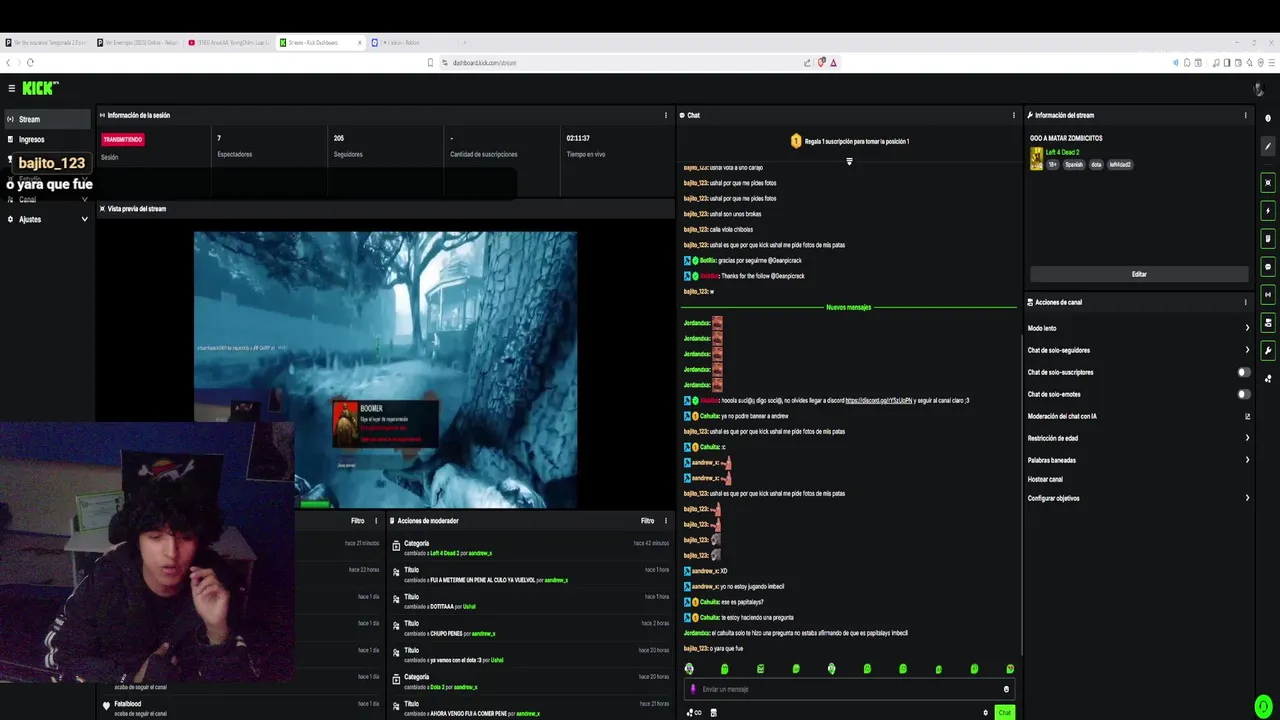
Task: Click the green support icon bottom right
Action: [1265, 706]
